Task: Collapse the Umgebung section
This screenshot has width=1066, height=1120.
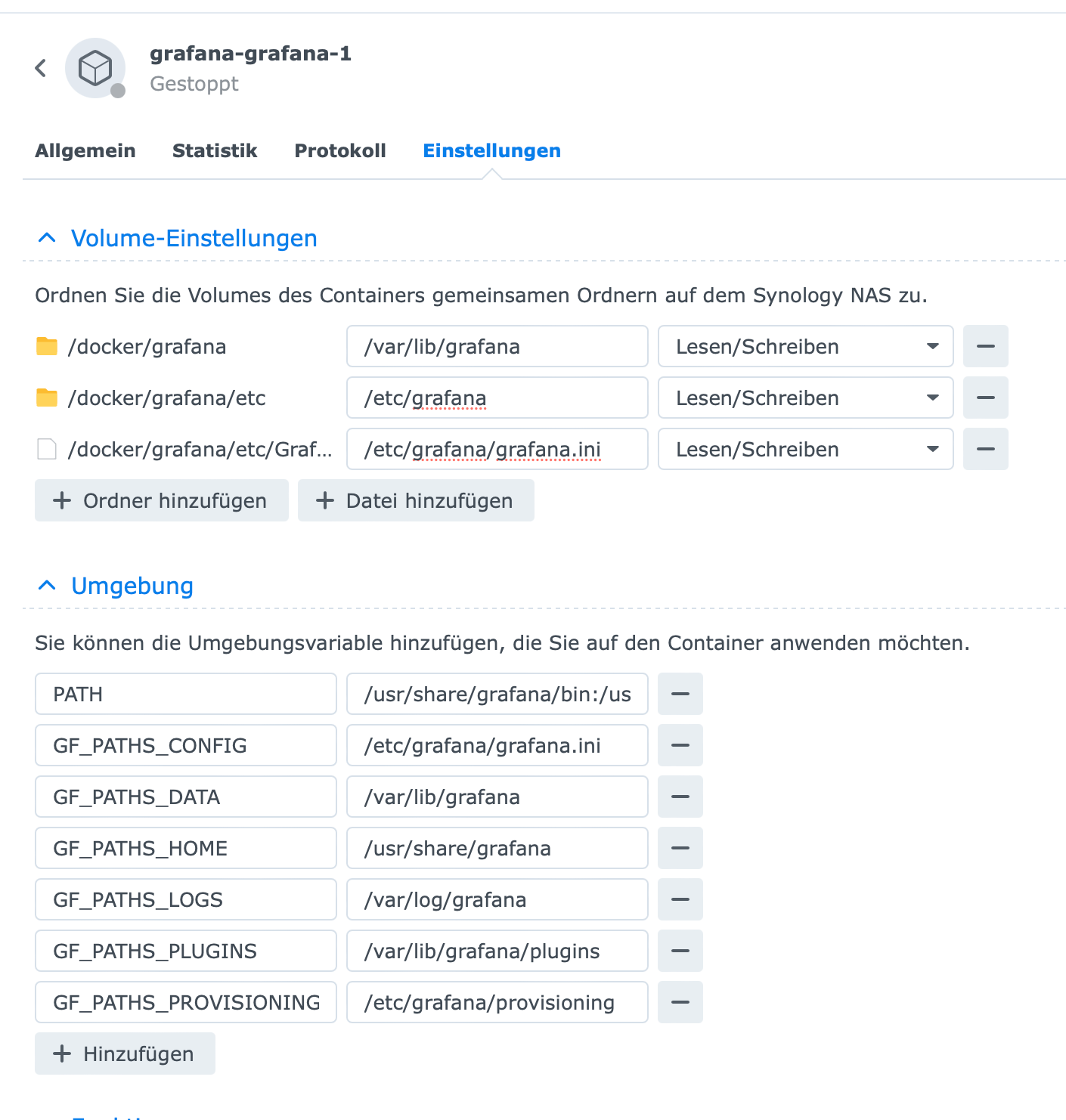Action: pos(47,586)
